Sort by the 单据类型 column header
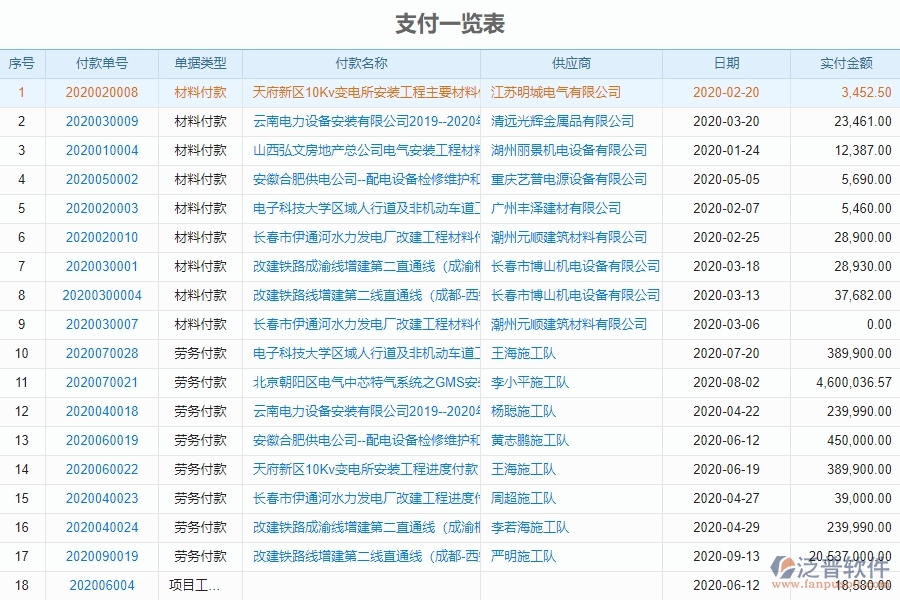Image resolution: width=900 pixels, height=600 pixels. click(x=200, y=62)
